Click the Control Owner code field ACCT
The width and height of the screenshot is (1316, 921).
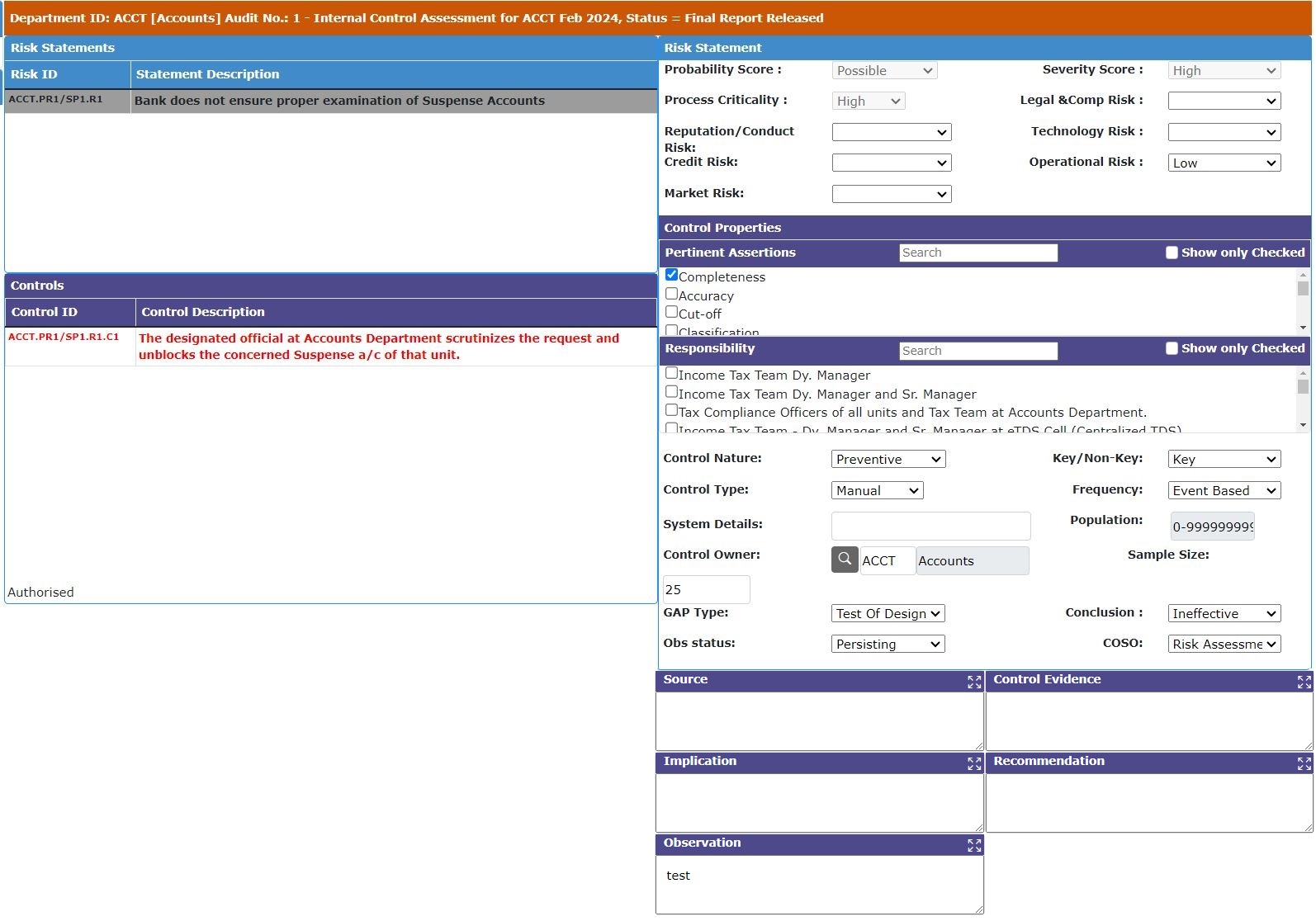(888, 560)
